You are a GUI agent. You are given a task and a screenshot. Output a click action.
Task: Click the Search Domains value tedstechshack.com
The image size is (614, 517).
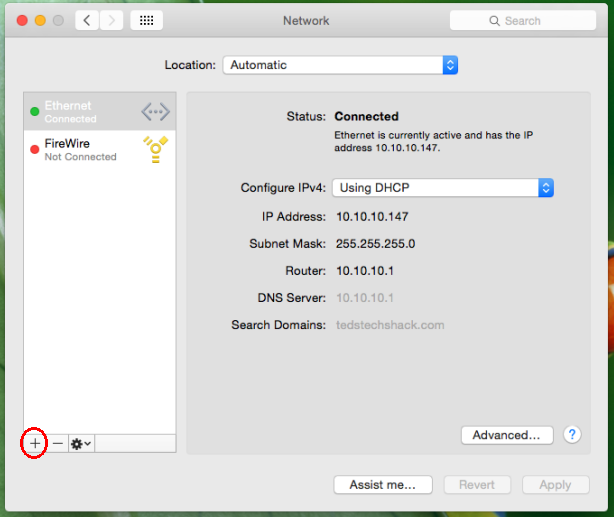pyautogui.click(x=390, y=325)
